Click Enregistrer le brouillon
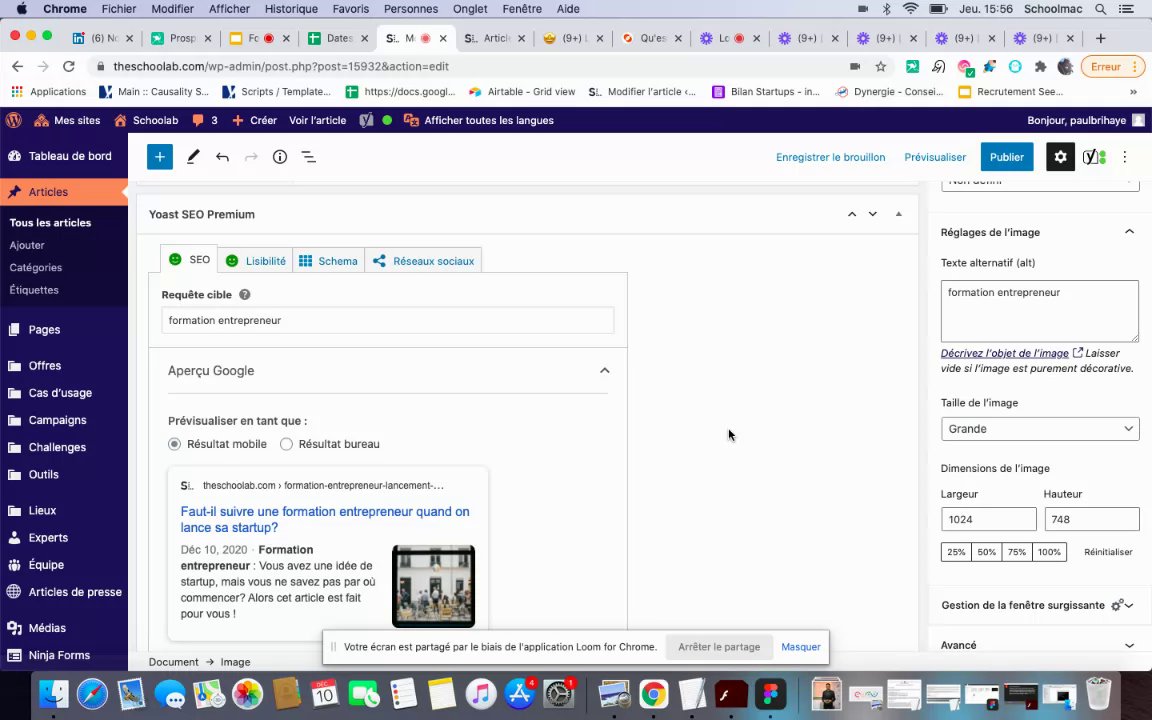1152x720 pixels. (830, 157)
